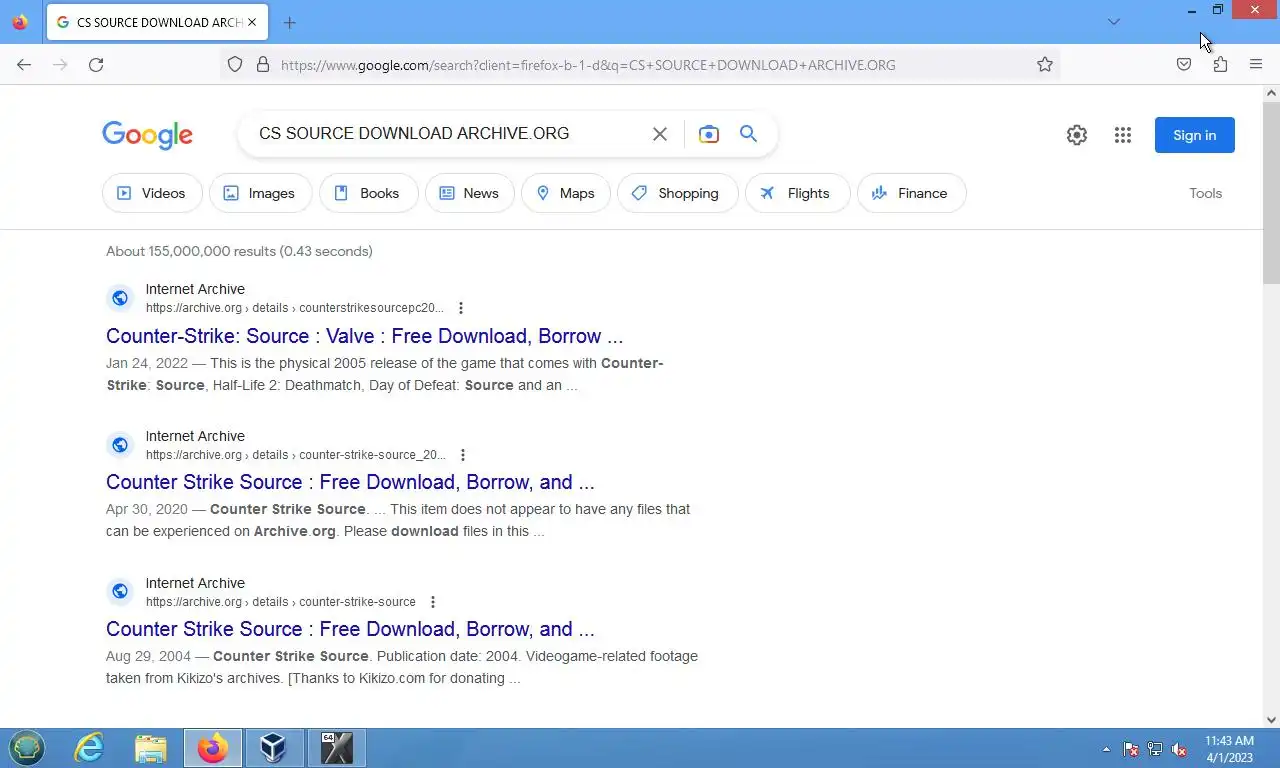This screenshot has width=1280, height=768.
Task: Click globe favicon of the Aug 29, 2004 result
Action: [x=120, y=592]
